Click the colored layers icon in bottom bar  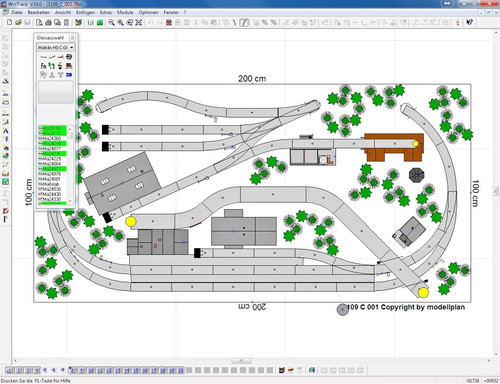coord(282,370)
